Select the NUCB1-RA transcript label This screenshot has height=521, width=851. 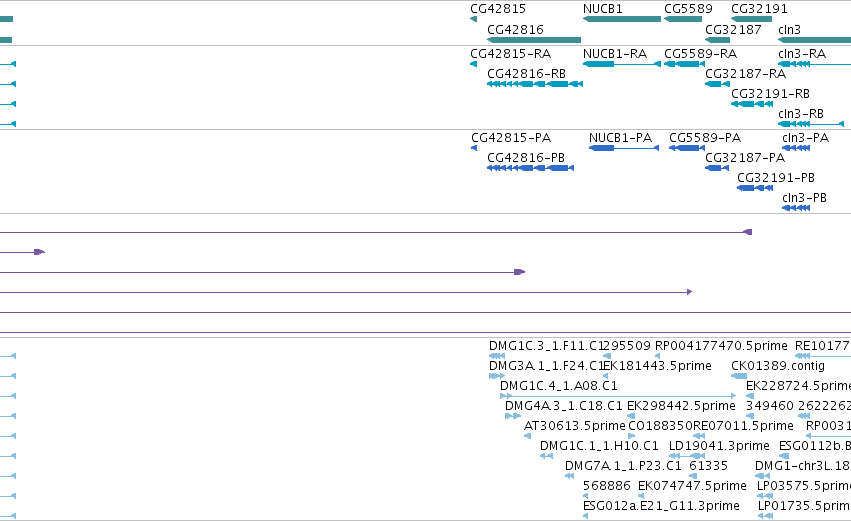tap(615, 54)
